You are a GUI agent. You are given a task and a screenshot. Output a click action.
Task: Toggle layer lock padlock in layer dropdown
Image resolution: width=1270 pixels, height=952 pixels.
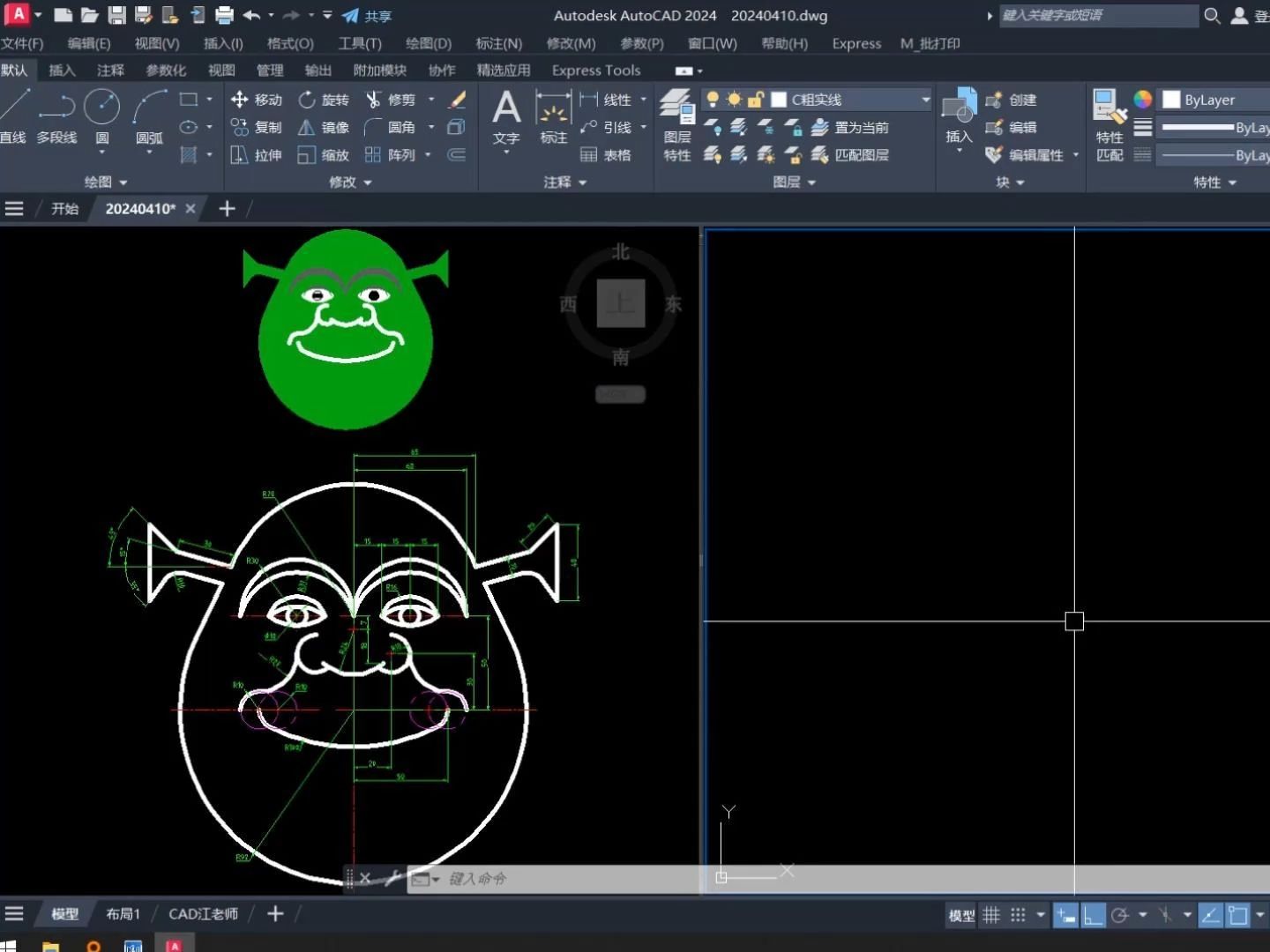coord(756,100)
